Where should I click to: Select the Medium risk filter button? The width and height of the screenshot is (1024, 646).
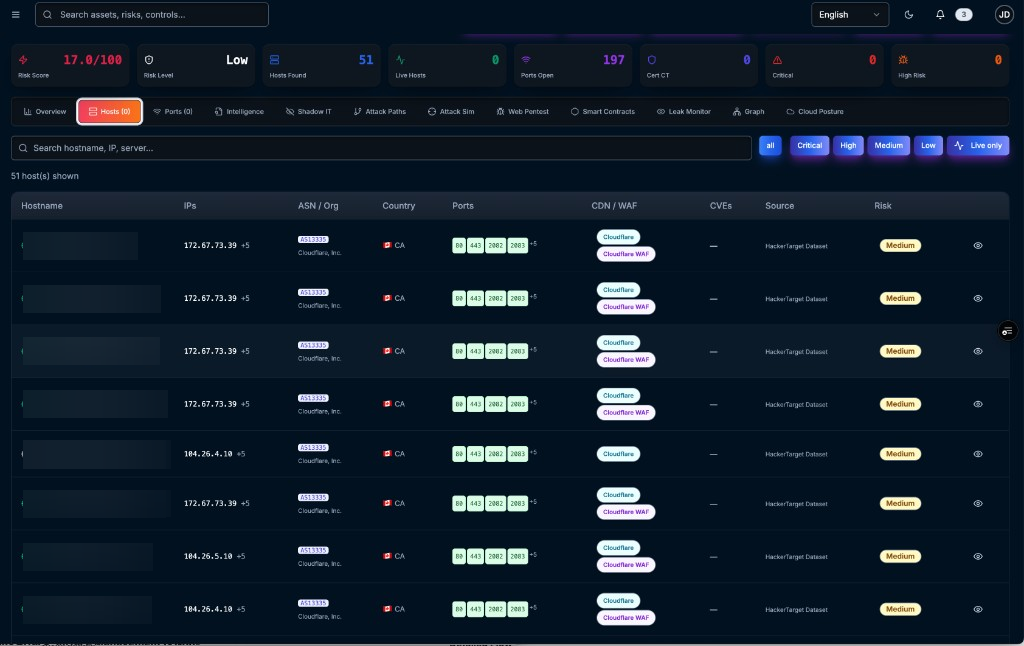click(x=888, y=146)
